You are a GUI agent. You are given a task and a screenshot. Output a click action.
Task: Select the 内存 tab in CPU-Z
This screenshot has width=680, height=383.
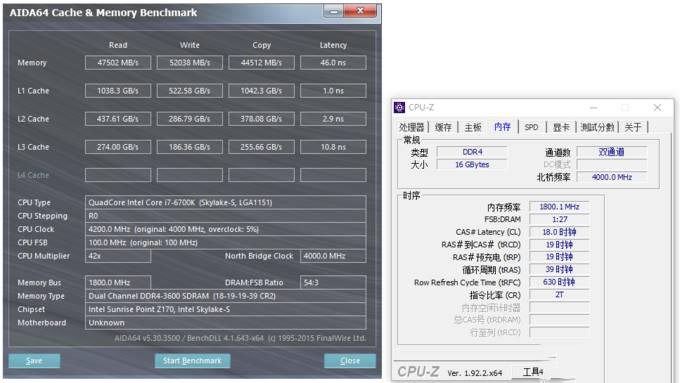click(502, 127)
